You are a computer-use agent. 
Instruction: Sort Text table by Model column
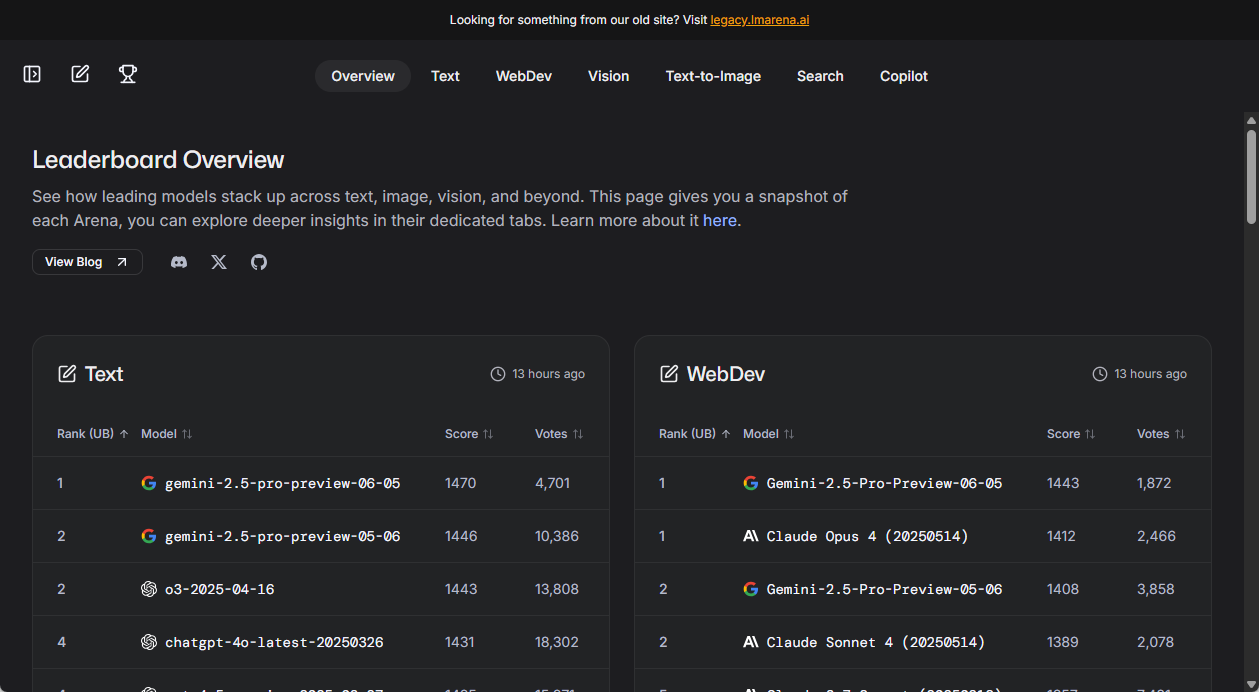click(x=166, y=434)
